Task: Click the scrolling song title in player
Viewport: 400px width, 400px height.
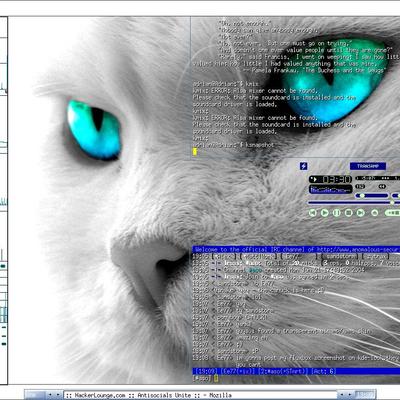Action: point(377,178)
